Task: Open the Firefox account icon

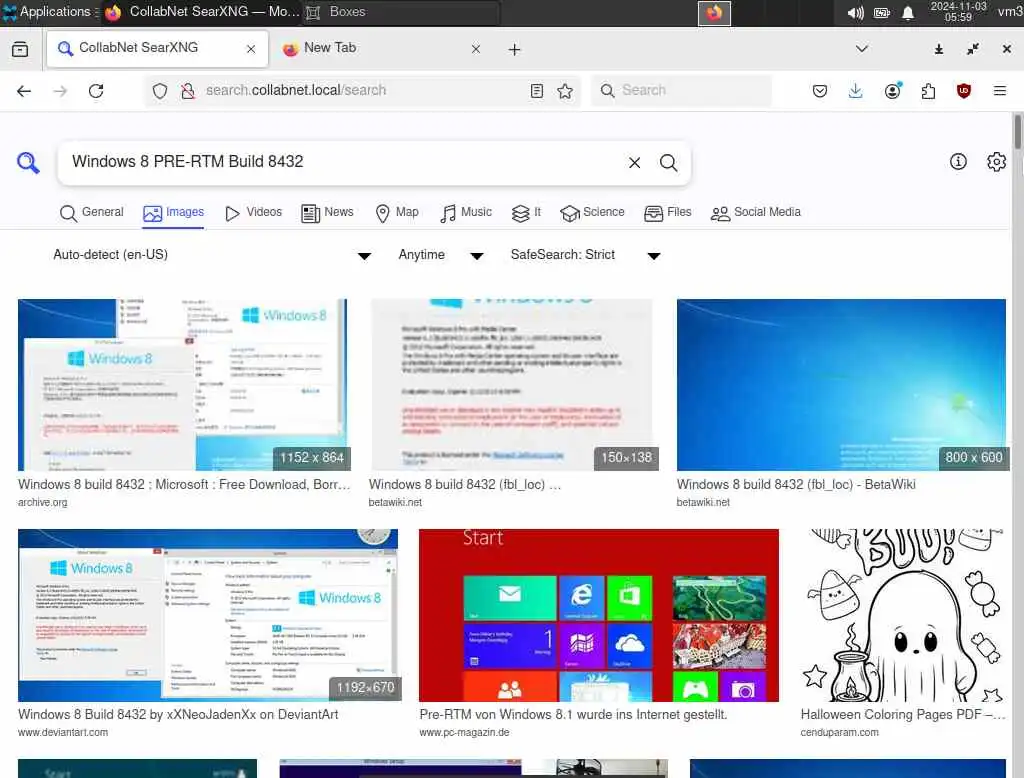Action: pos(892,91)
